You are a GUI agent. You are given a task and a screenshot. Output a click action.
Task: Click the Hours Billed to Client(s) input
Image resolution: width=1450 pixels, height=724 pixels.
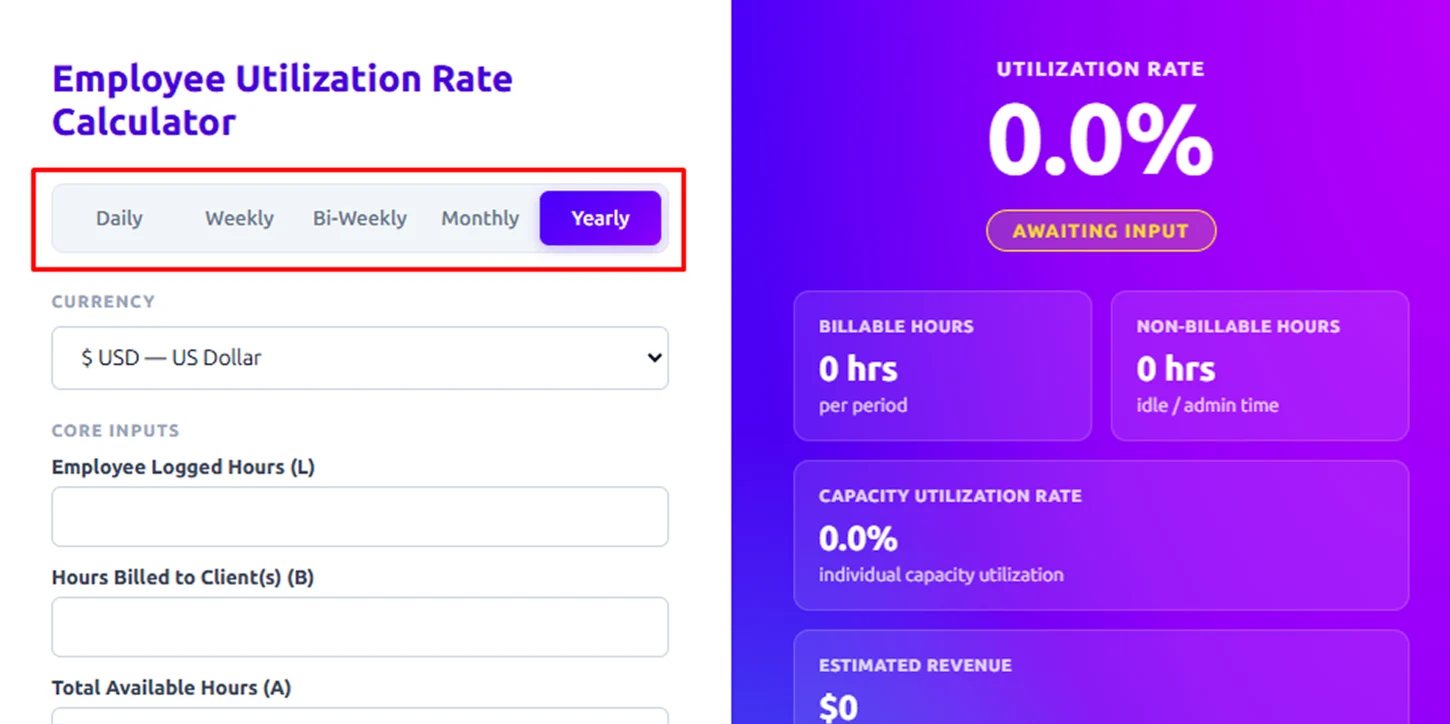[x=359, y=627]
